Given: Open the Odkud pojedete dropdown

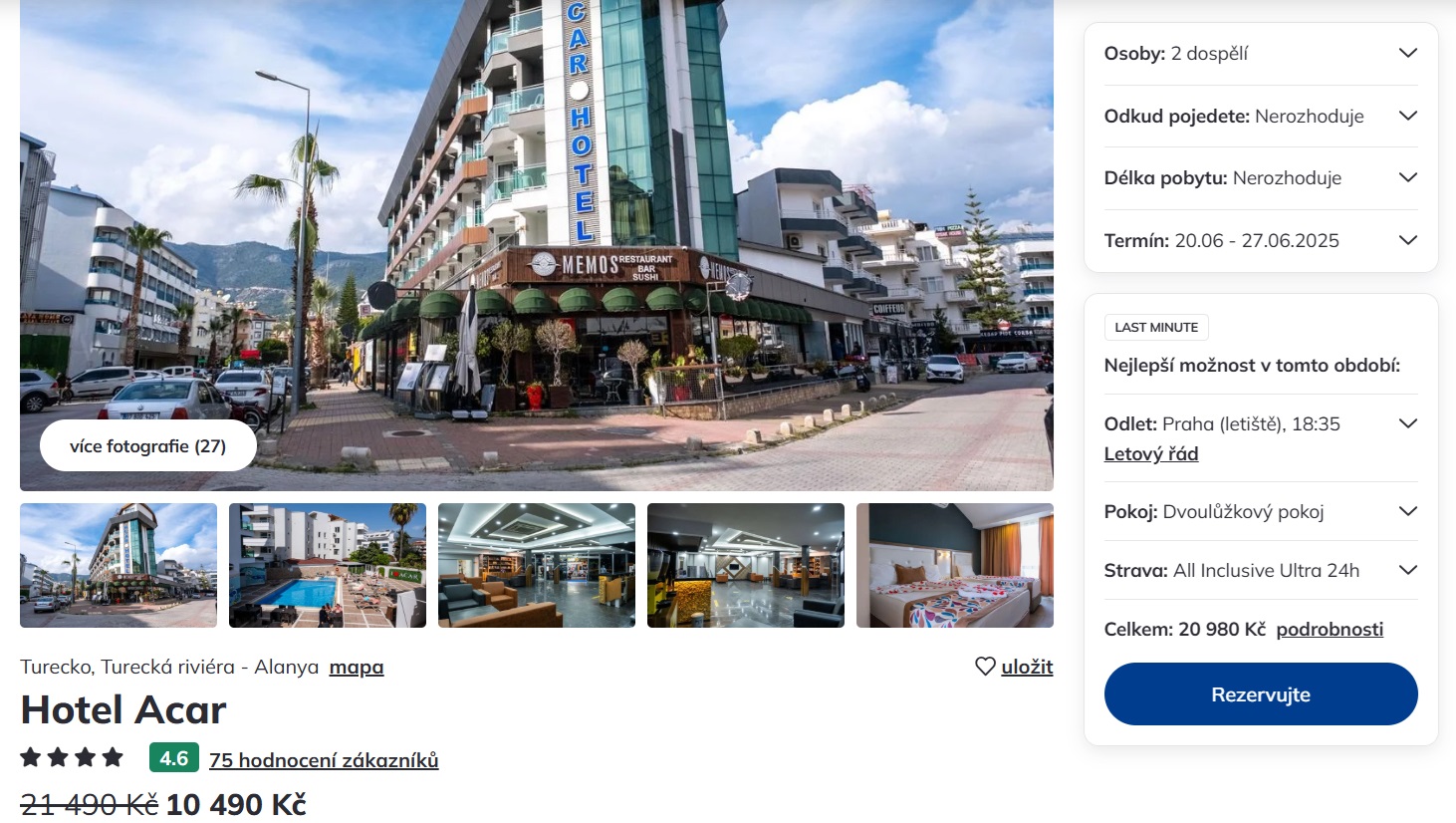Looking at the screenshot, I should 1261,116.
